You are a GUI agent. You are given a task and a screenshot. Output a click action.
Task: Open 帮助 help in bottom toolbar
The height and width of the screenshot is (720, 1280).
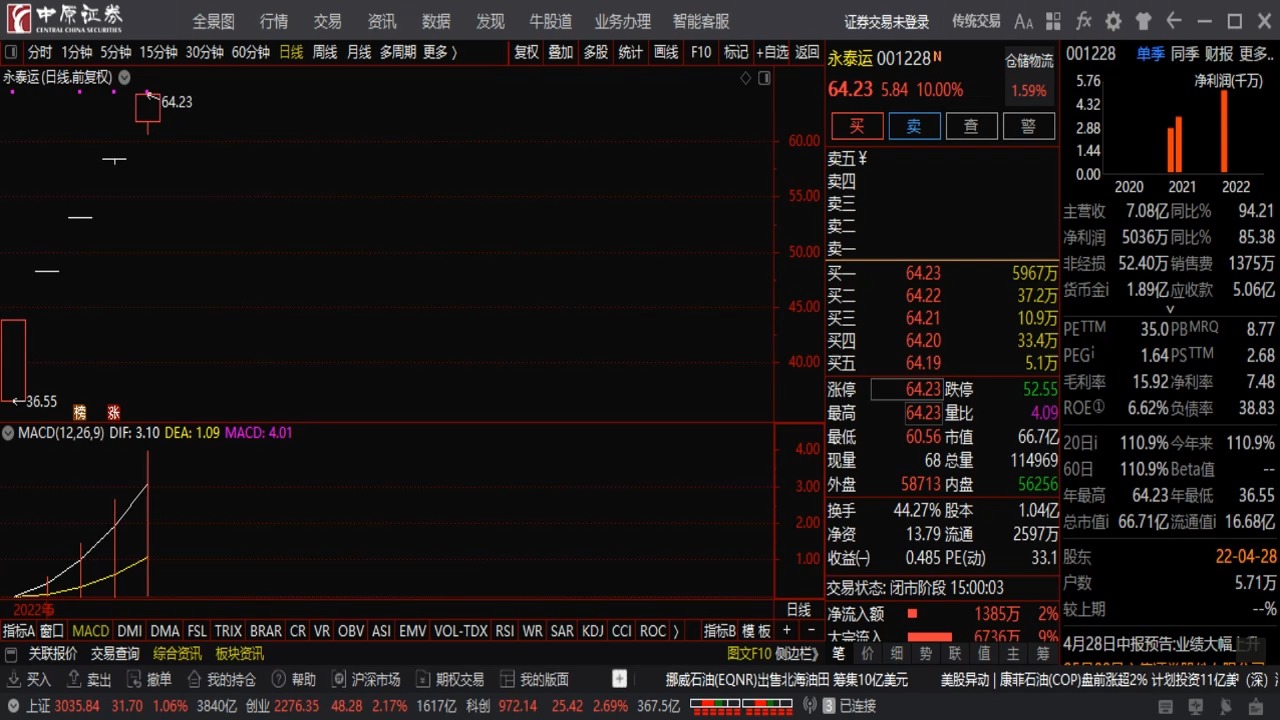pyautogui.click(x=294, y=679)
